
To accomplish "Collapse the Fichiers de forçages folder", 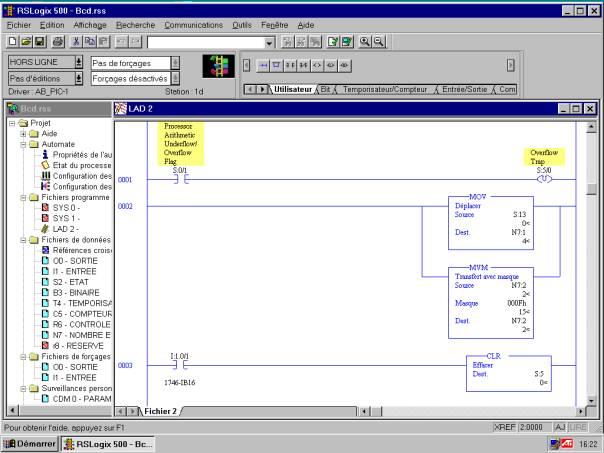I will pyautogui.click(x=23, y=357).
